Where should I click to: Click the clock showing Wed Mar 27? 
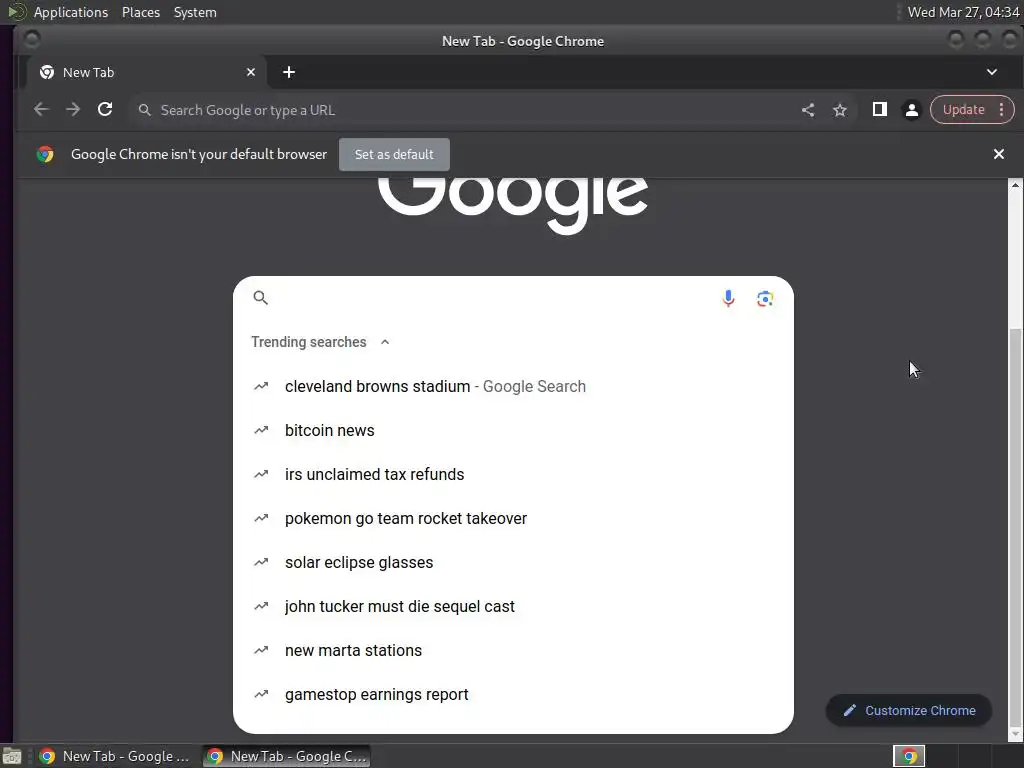(x=963, y=12)
